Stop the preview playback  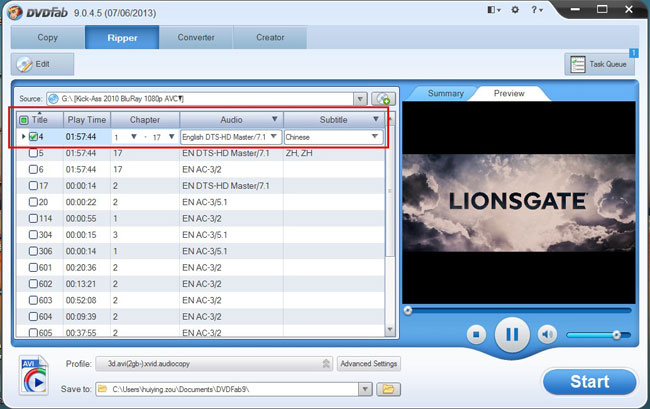(476, 334)
